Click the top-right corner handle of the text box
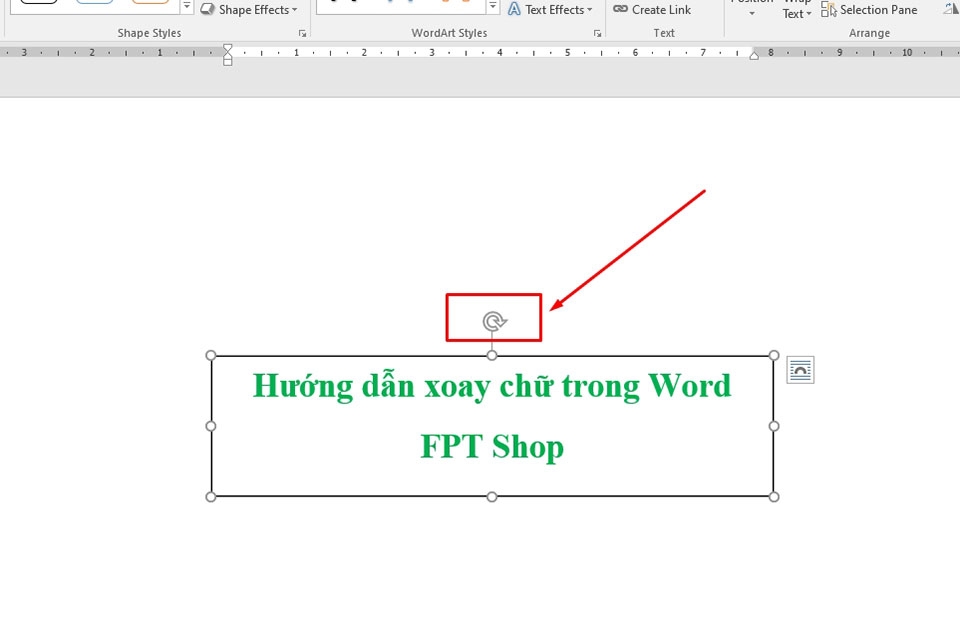 pyautogui.click(x=774, y=355)
